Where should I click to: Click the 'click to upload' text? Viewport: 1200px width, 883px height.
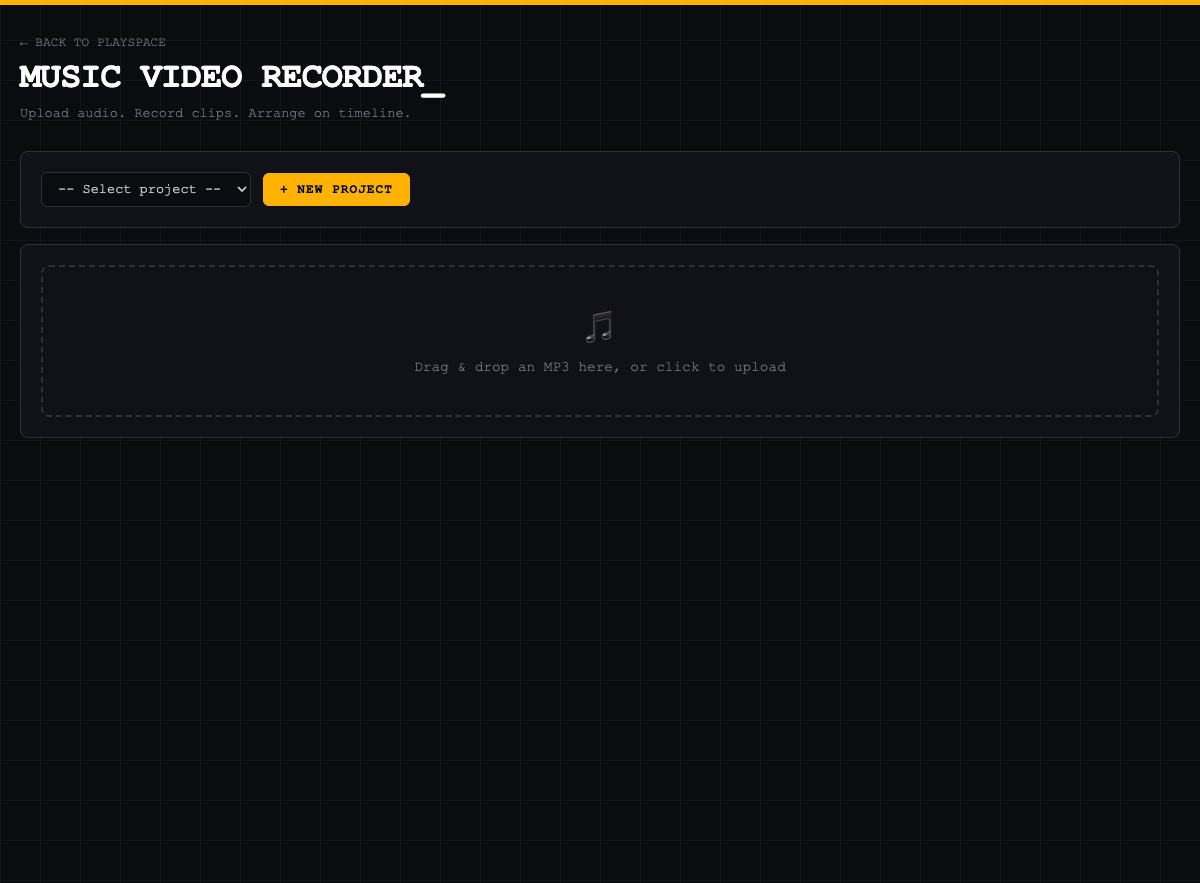(x=721, y=367)
